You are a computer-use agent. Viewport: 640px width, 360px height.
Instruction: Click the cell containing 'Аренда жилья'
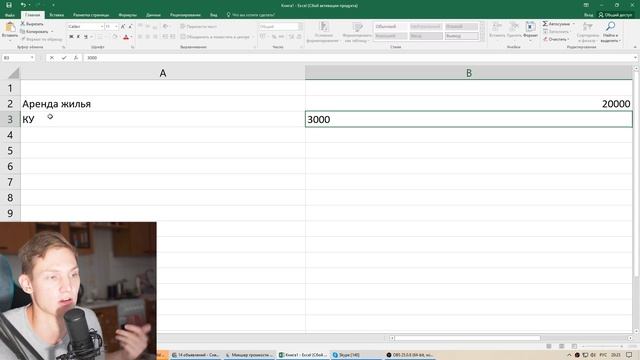(163, 104)
